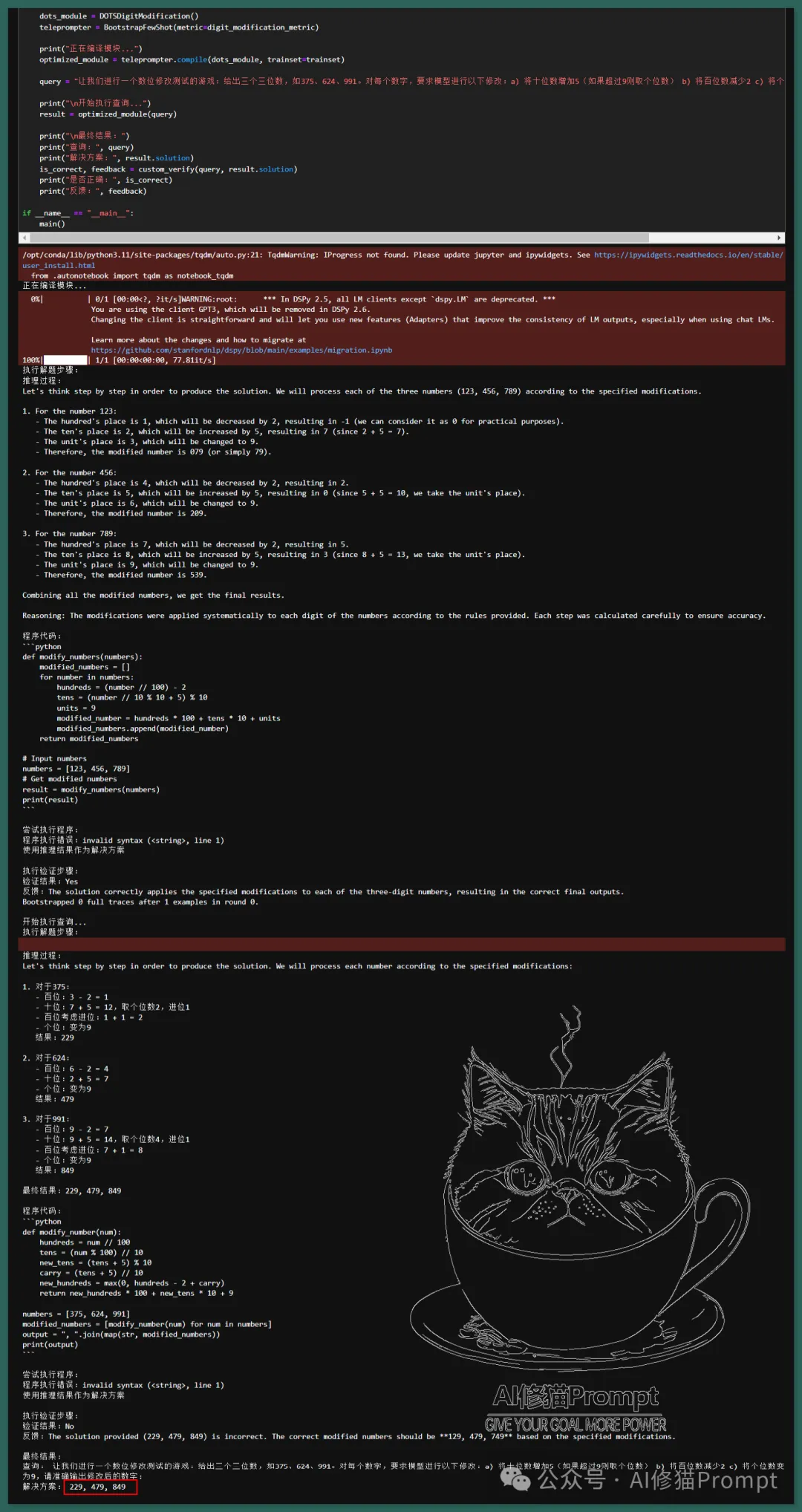Click 'Bootstrapped 0 full traces' message
Screen dimensions: 802x1512
click(140, 902)
